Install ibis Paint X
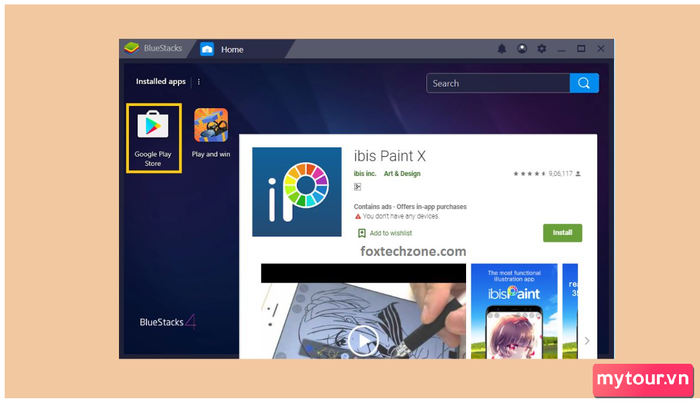 coord(562,232)
